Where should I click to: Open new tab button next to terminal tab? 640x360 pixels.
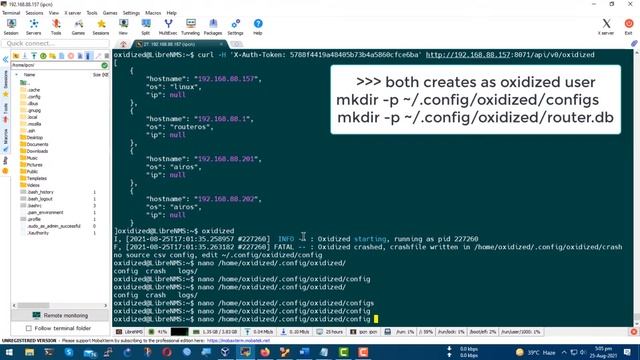pos(236,44)
